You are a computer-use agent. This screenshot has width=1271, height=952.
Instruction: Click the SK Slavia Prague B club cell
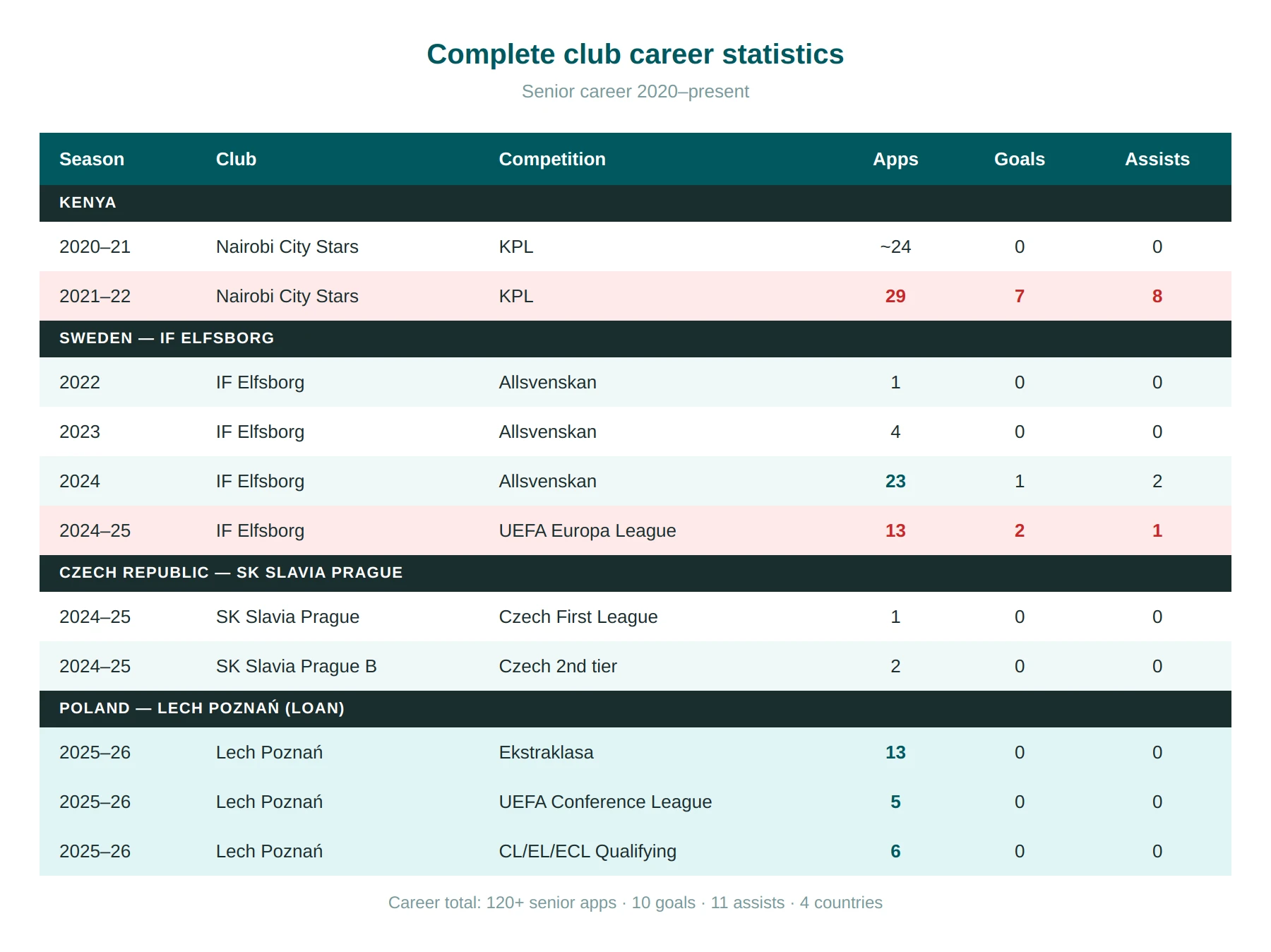(x=297, y=666)
